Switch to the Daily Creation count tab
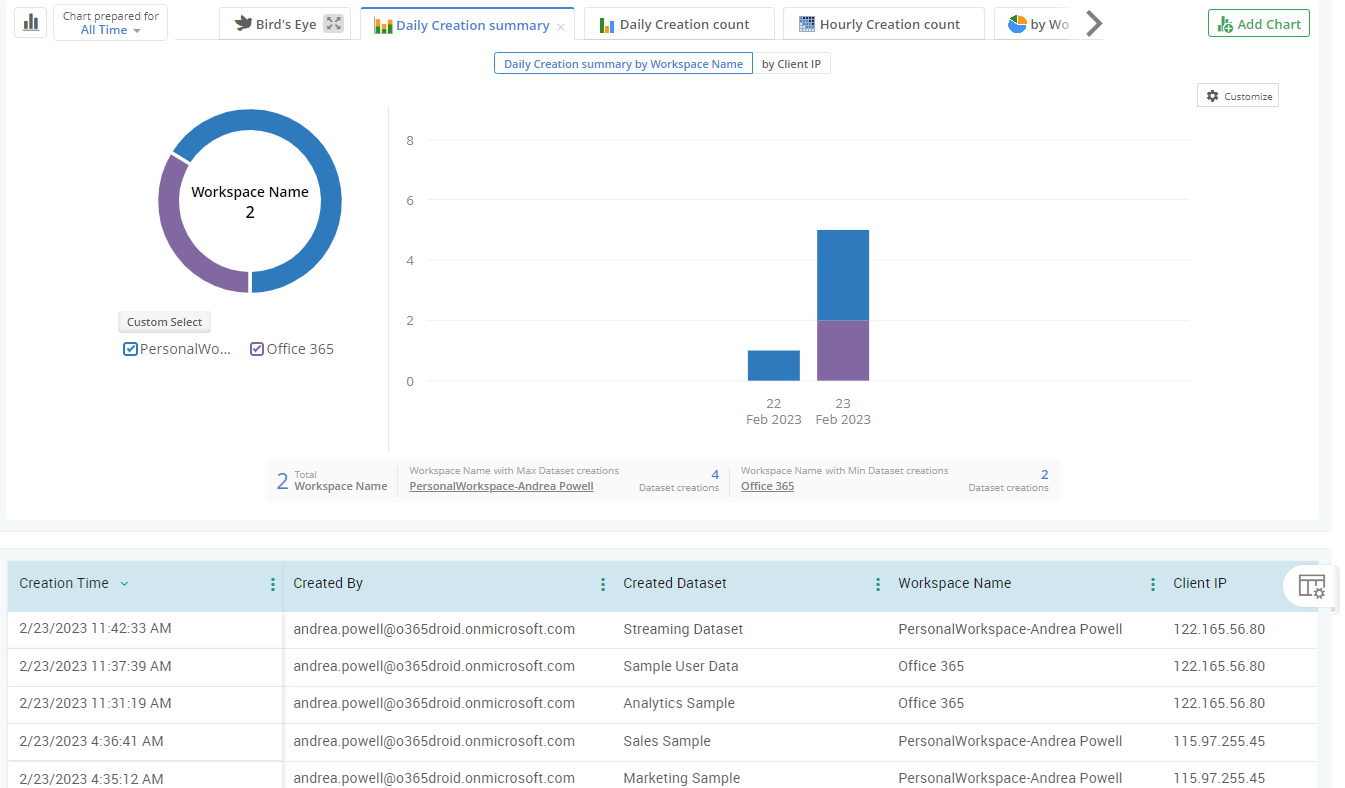This screenshot has height=788, width=1345. (x=679, y=23)
